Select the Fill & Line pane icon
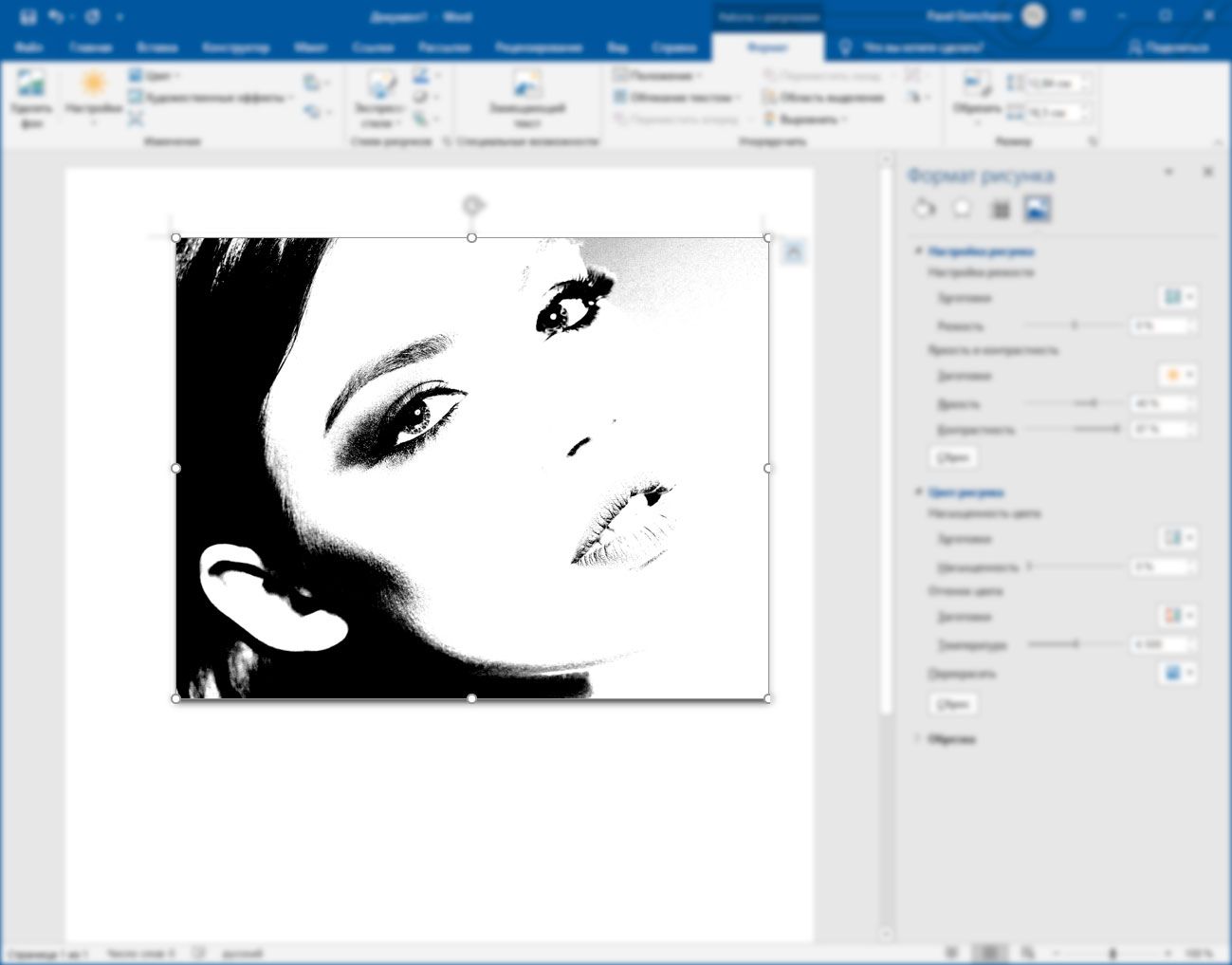This screenshot has height=965, width=1232. (924, 209)
